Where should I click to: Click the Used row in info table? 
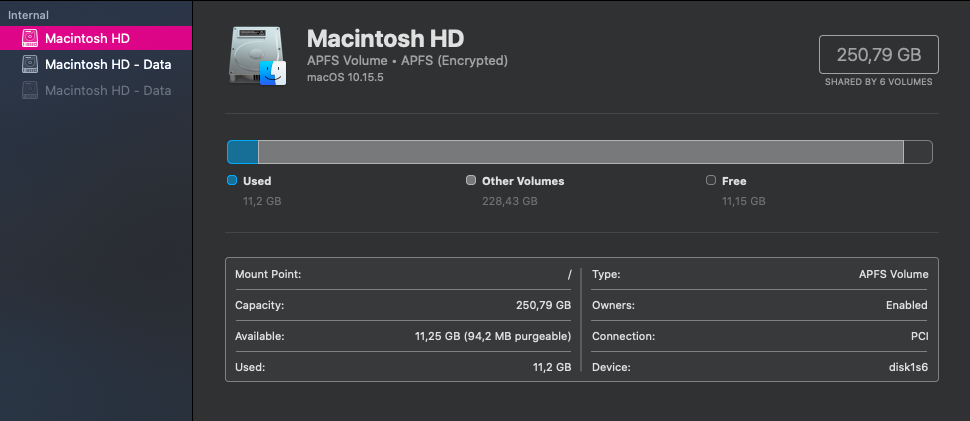click(x=402, y=367)
